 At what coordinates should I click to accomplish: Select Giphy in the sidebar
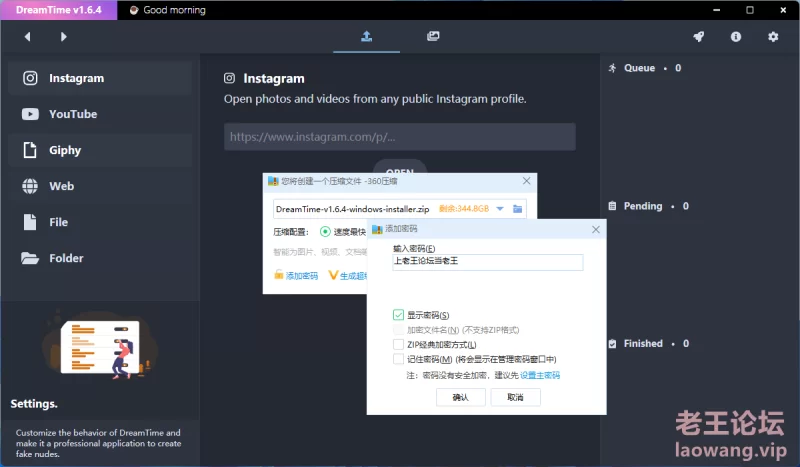tap(100, 150)
